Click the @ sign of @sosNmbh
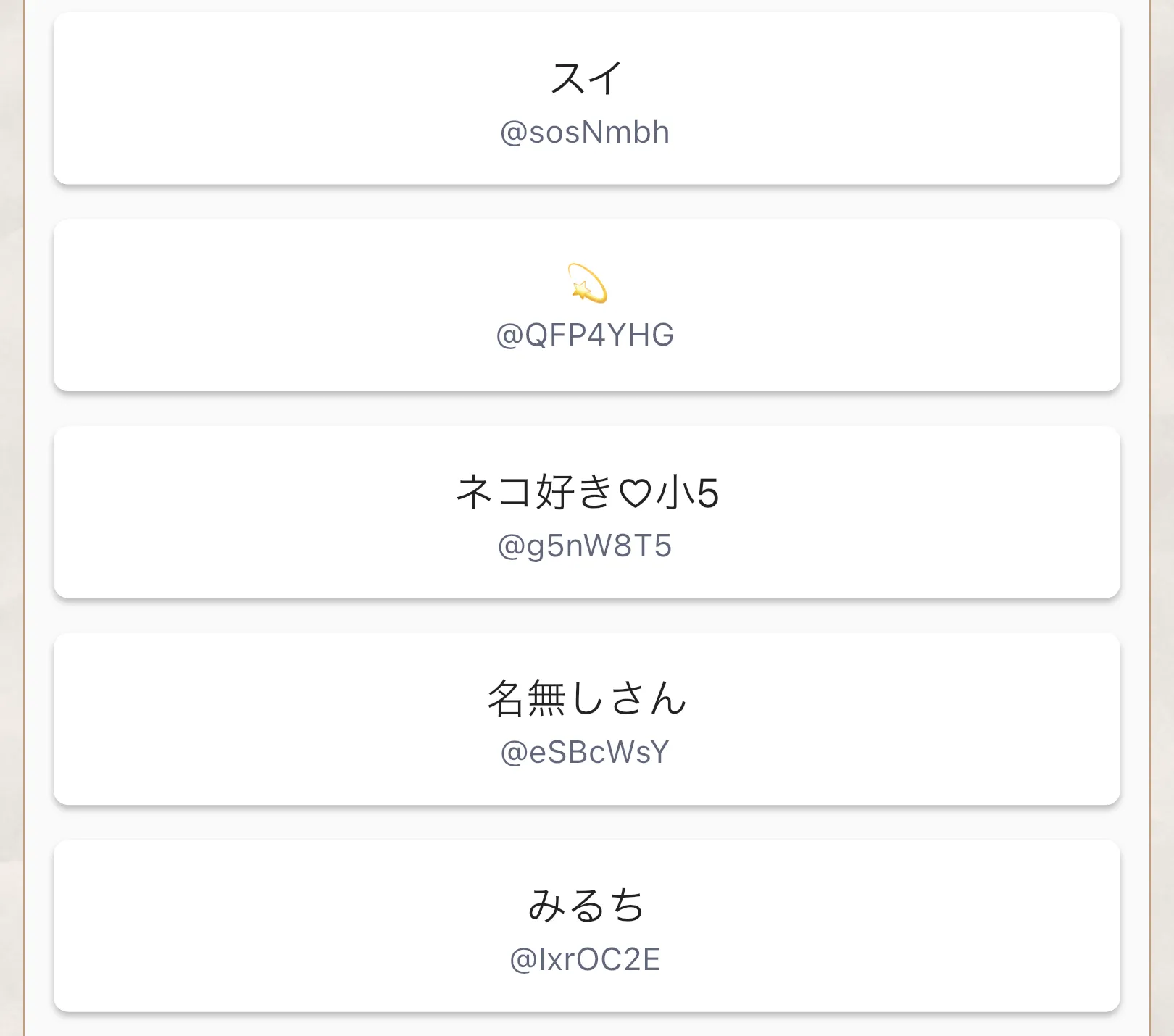 point(514,133)
